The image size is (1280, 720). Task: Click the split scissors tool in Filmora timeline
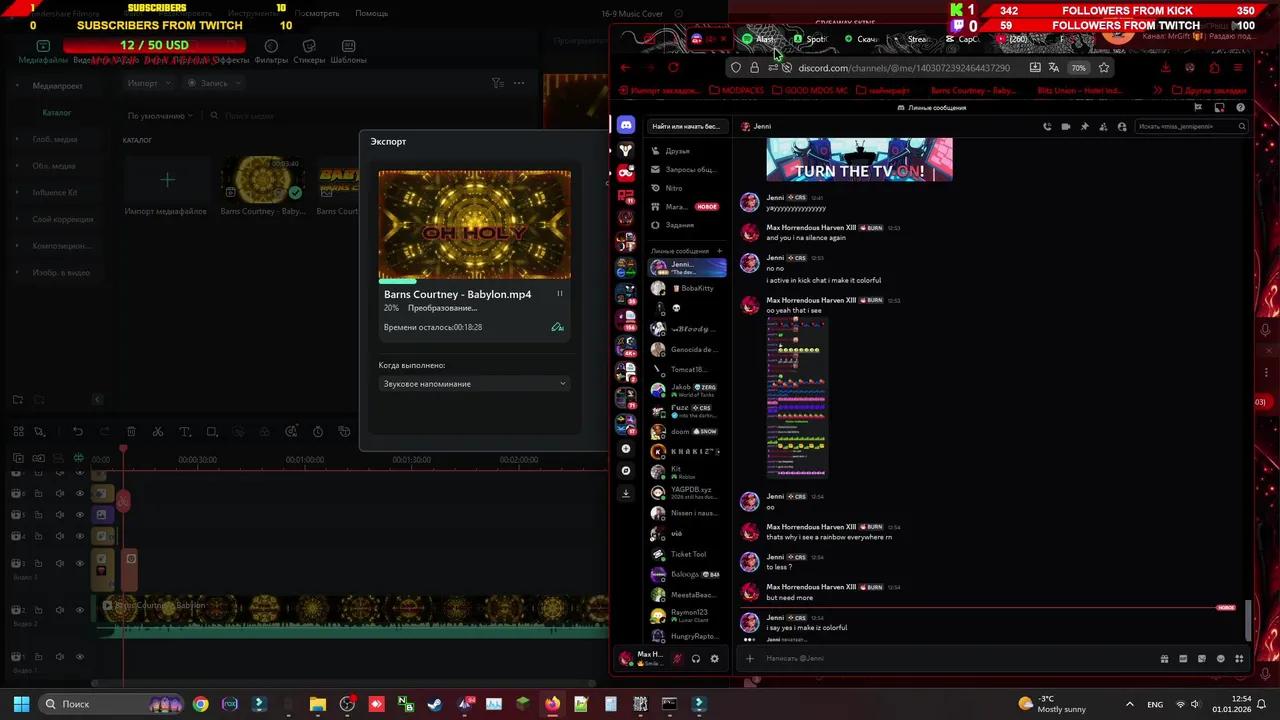point(158,432)
